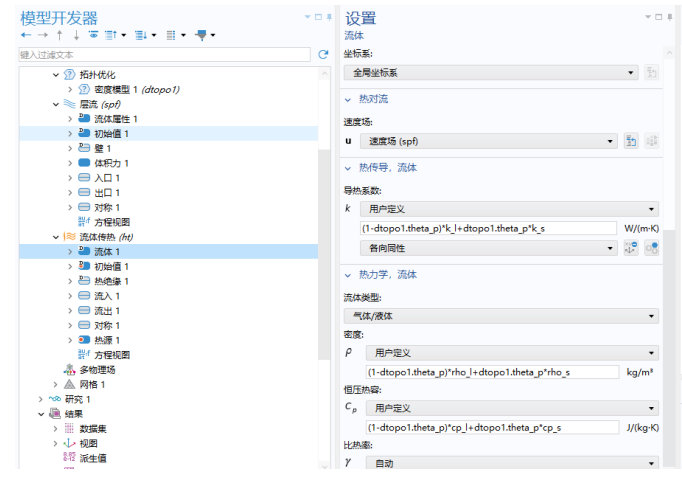Open the 导热系数 k 用户定义 dropdown
Screen dimensions: 682x481
pyautogui.click(x=509, y=209)
